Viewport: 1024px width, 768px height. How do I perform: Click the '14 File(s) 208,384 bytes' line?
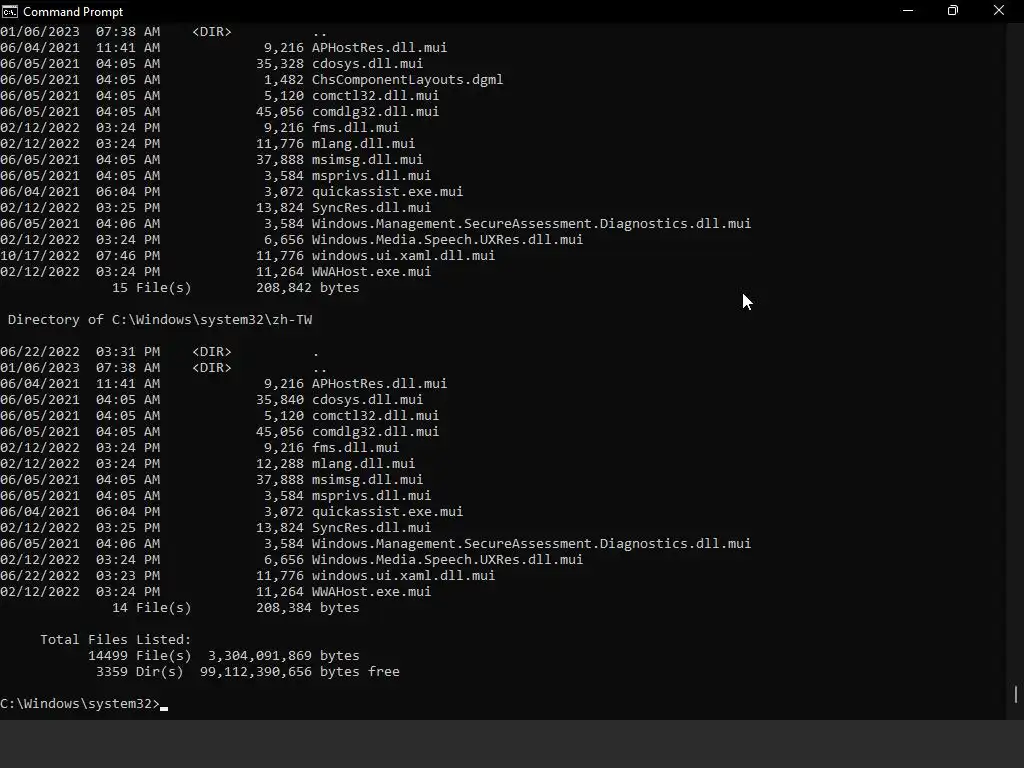pos(235,608)
